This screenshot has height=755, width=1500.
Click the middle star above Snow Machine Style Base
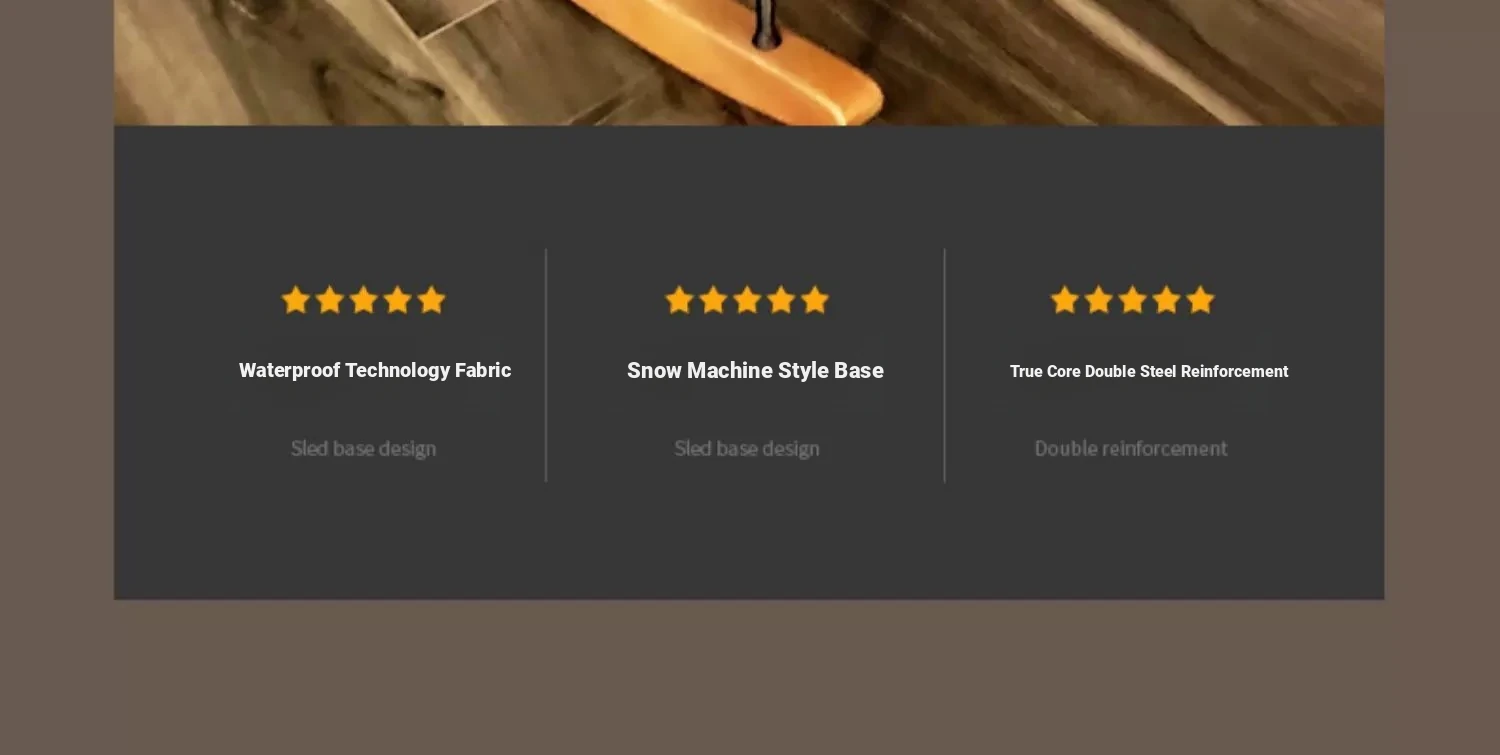pyautogui.click(x=747, y=300)
